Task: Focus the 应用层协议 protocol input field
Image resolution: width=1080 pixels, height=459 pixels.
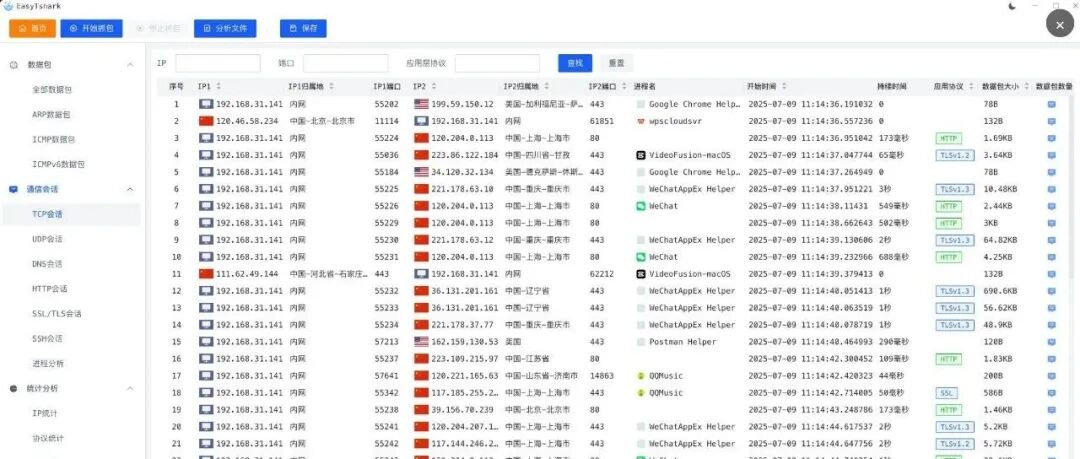Action: point(497,63)
